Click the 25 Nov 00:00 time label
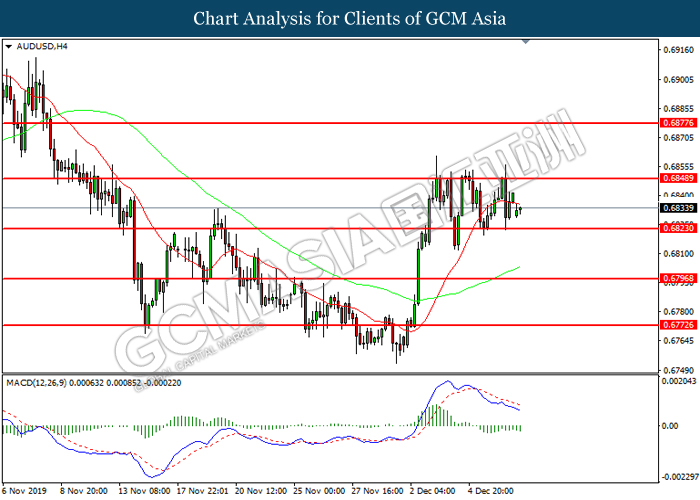Screen dimensions: 700x500 (x=319, y=491)
